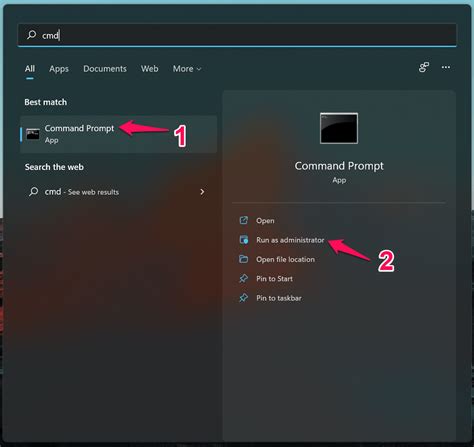Screen dimensions: 474x447
Task: Click magnifier icon beside cmd web result
Action: pyautogui.click(x=33, y=191)
